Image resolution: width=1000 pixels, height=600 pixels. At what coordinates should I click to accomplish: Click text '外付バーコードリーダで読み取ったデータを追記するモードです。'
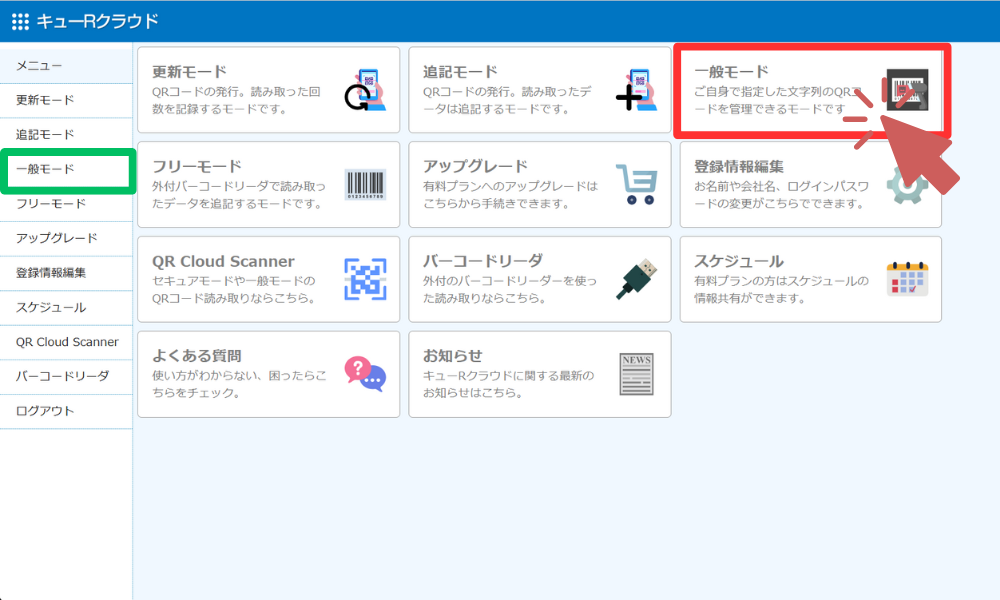coord(239,194)
